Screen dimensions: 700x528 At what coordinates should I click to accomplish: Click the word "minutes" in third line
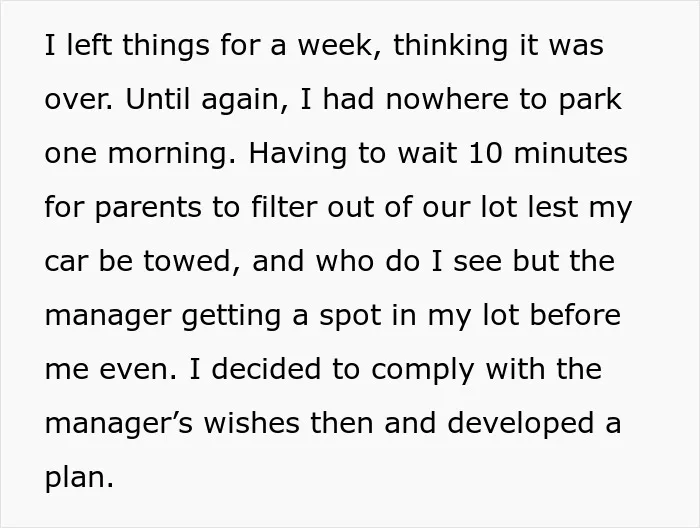[x=571, y=153]
